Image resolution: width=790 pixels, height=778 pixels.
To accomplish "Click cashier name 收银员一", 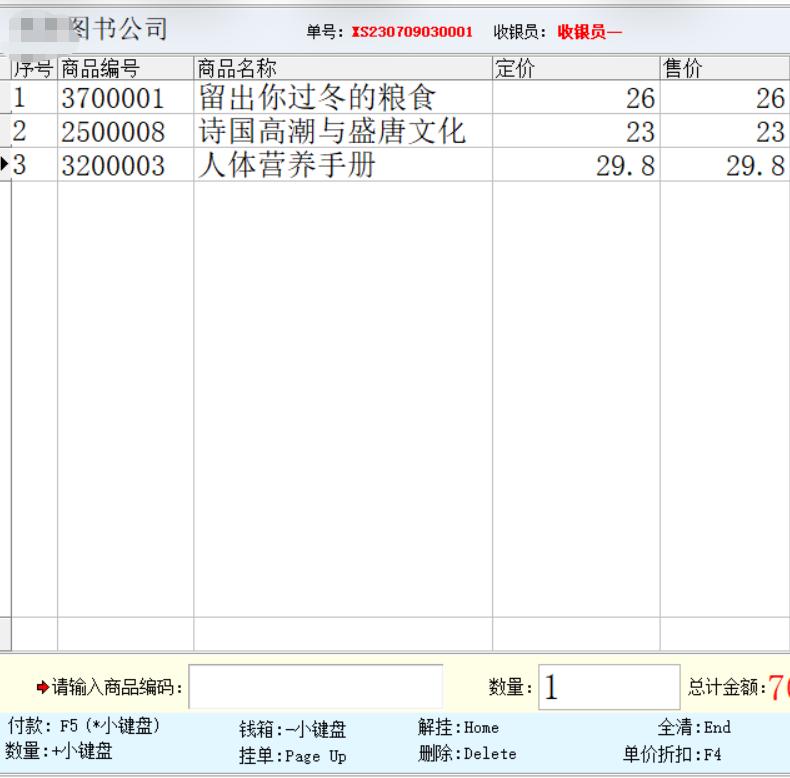I will pyautogui.click(x=589, y=32).
